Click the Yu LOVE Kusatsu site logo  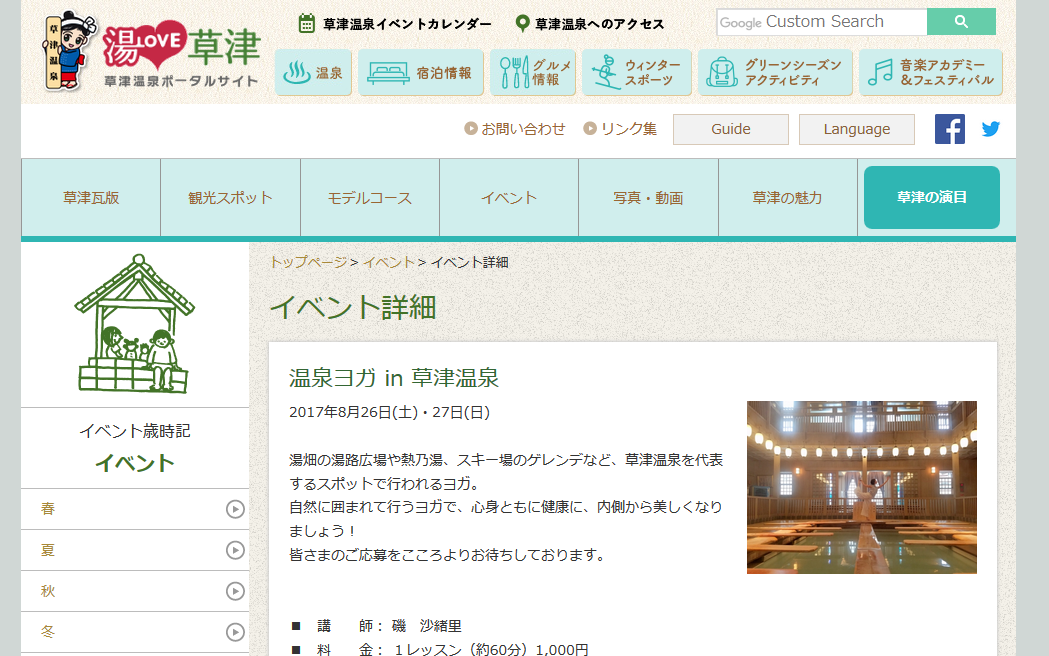[x=181, y=53]
